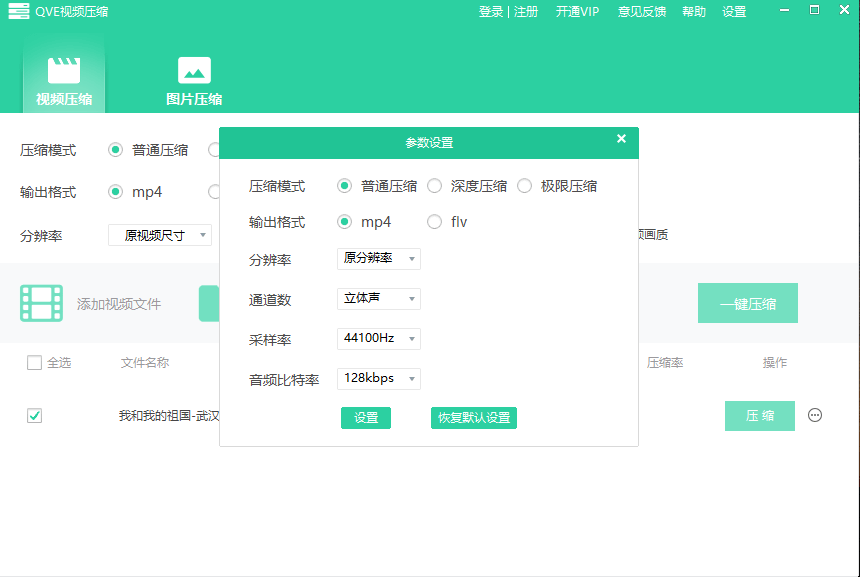Close the 参数设置 dialog
The width and height of the screenshot is (860, 577).
tap(621, 139)
